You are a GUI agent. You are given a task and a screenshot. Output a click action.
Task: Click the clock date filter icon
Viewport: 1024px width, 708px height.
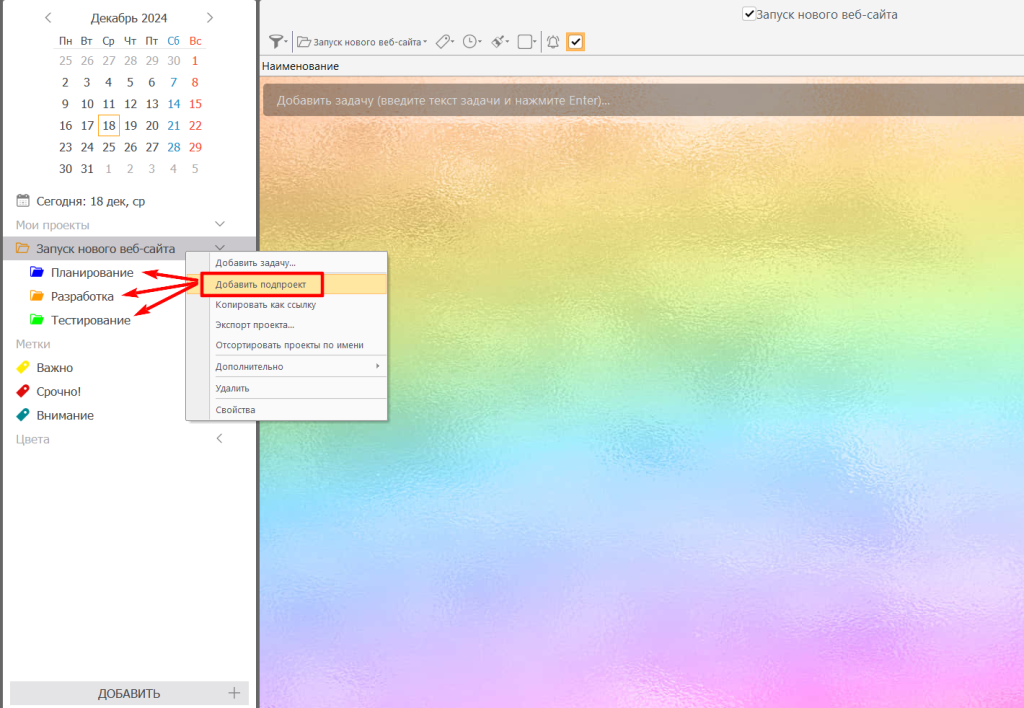pos(469,42)
